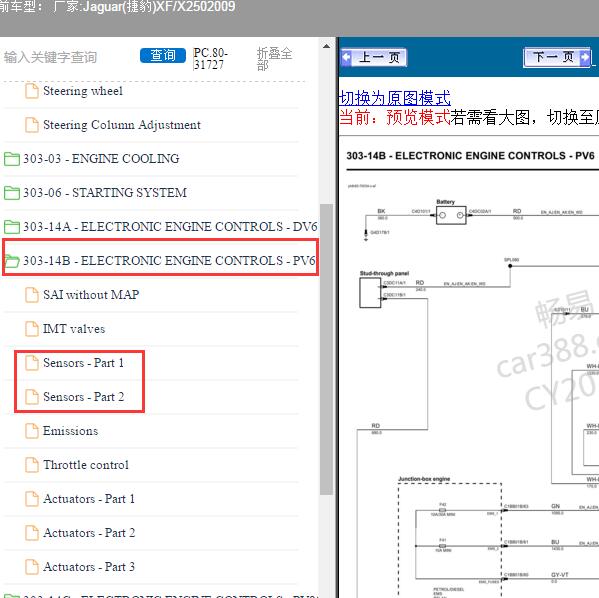Image resolution: width=599 pixels, height=598 pixels.
Task: Open Steering Column Adjustment page icon
Action: [32, 125]
